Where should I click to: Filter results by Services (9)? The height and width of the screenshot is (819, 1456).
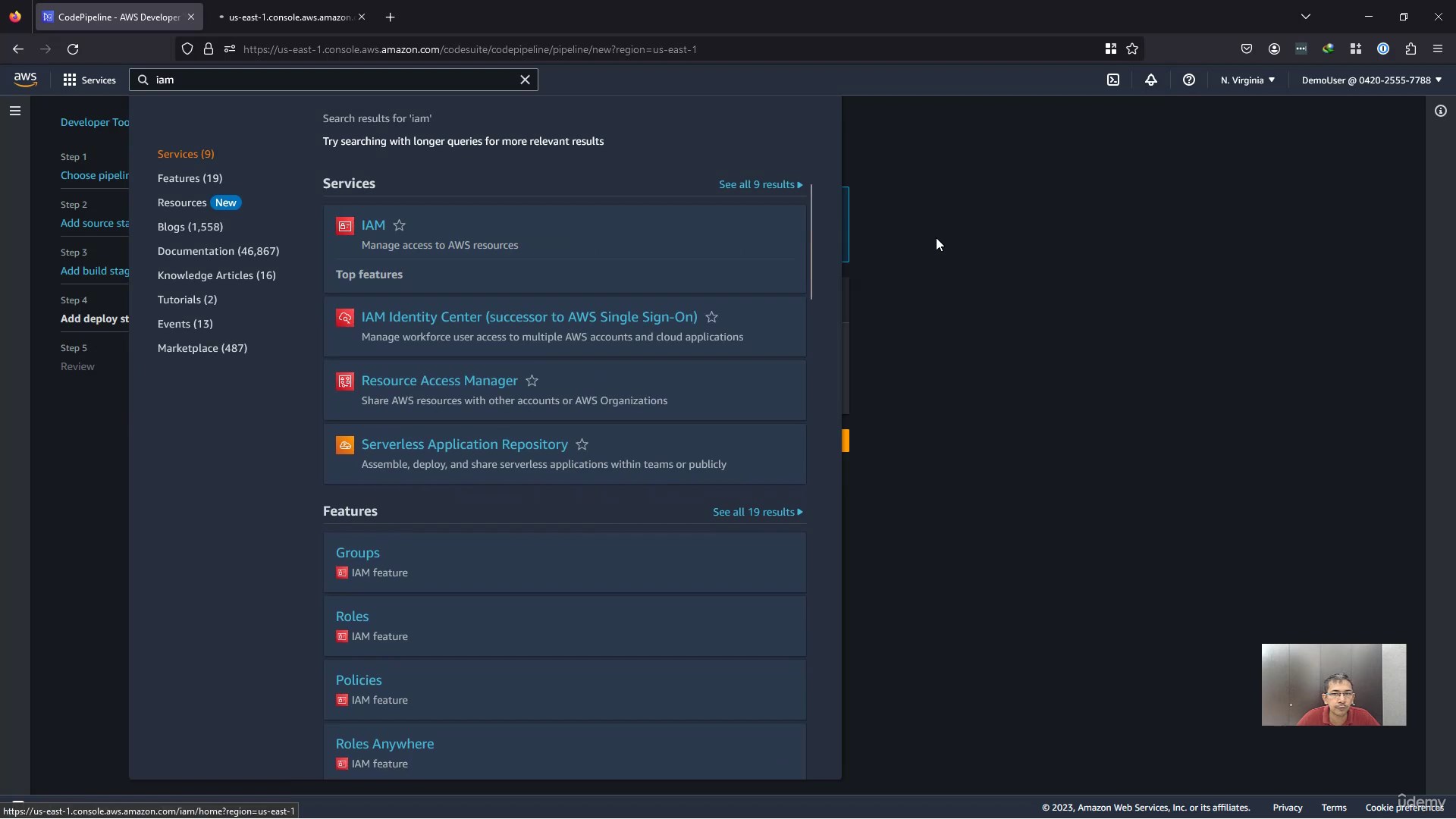point(186,154)
